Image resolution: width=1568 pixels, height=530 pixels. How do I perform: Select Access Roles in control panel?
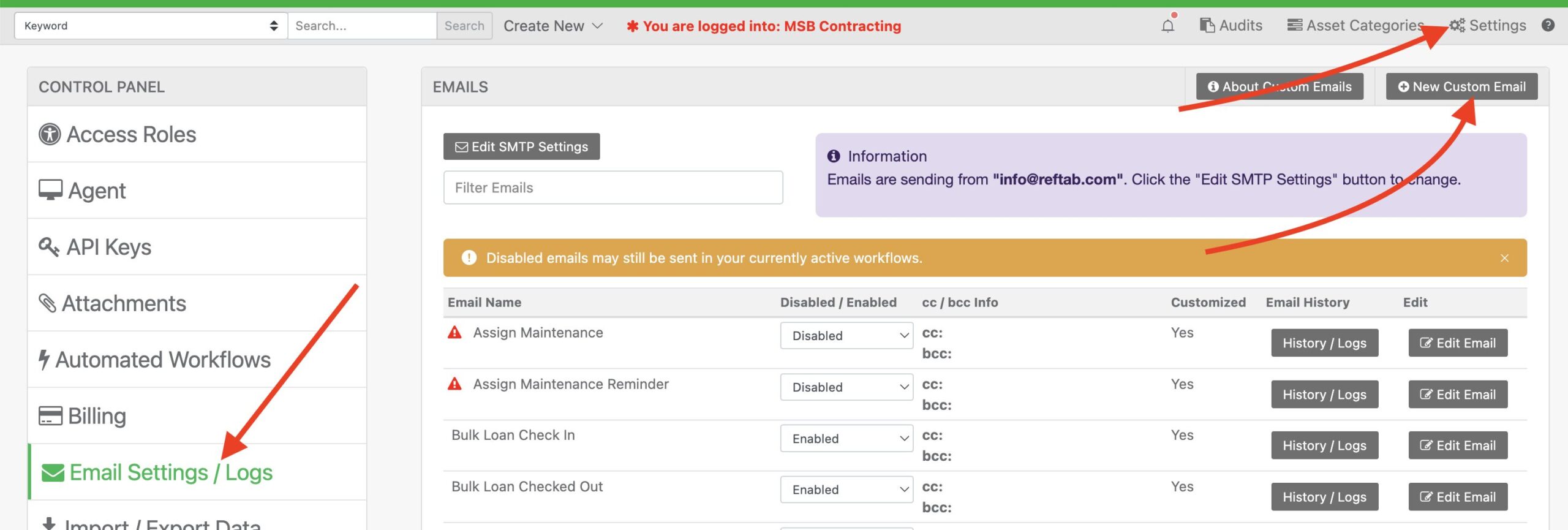click(x=197, y=134)
